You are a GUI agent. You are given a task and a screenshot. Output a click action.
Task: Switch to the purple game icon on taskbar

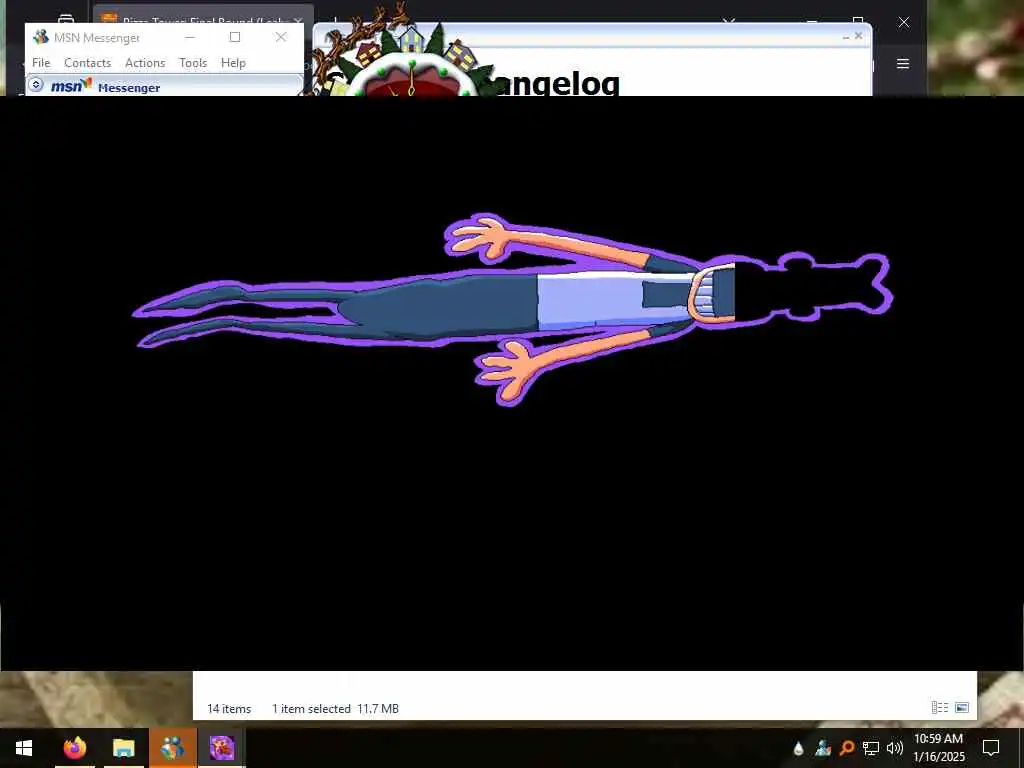(222, 748)
